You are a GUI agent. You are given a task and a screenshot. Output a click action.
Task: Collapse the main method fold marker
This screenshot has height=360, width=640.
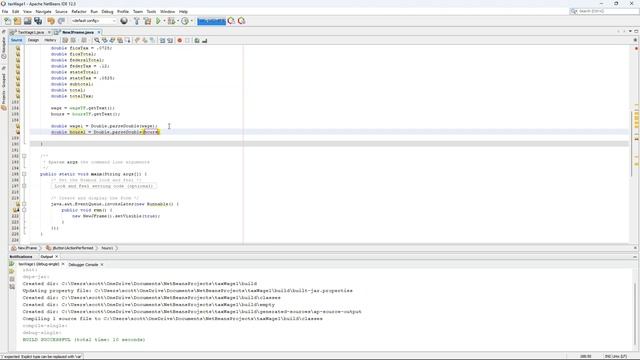click(x=24, y=174)
